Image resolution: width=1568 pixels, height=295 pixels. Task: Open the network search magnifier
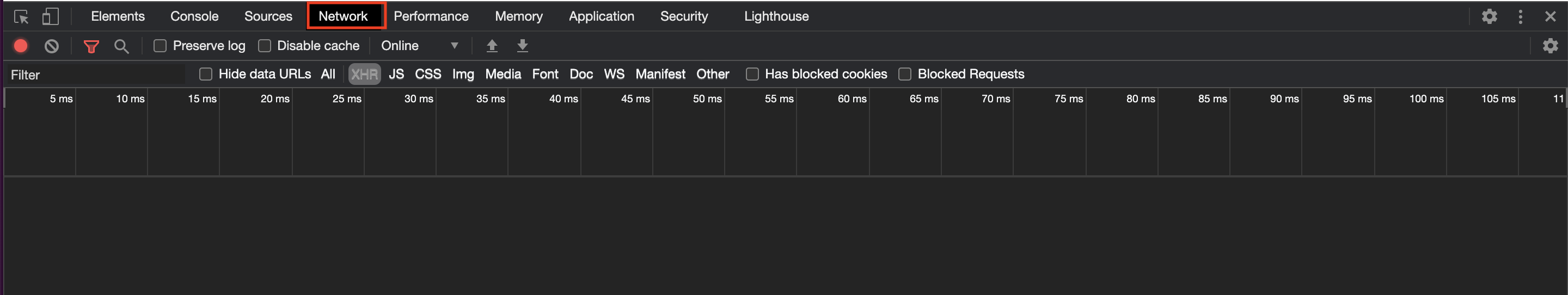pos(122,46)
